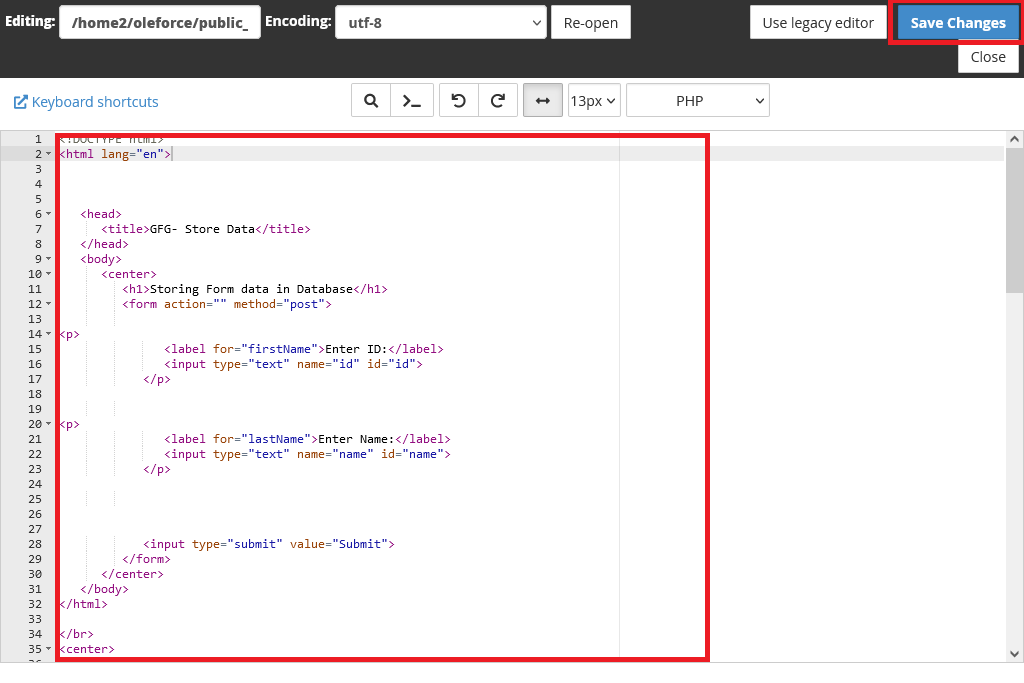The height and width of the screenshot is (683, 1024).
Task: Collapse the p block at line 14
Action: (48, 334)
